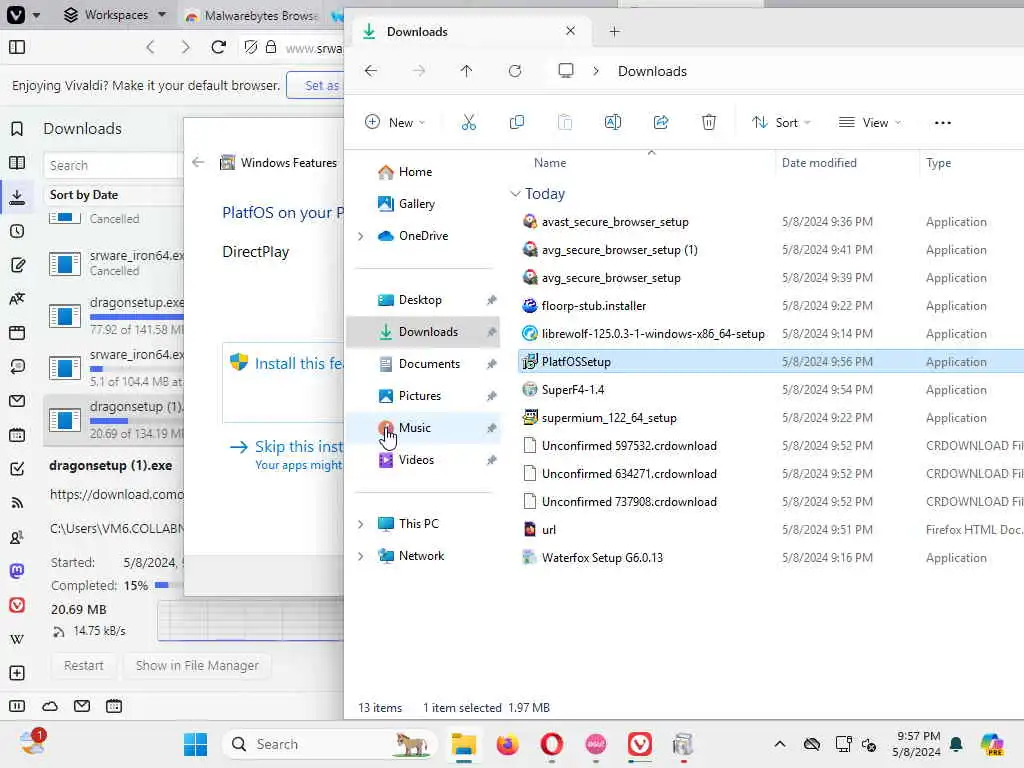
Task: Click Copy icon in File Explorer toolbar
Action: [517, 122]
